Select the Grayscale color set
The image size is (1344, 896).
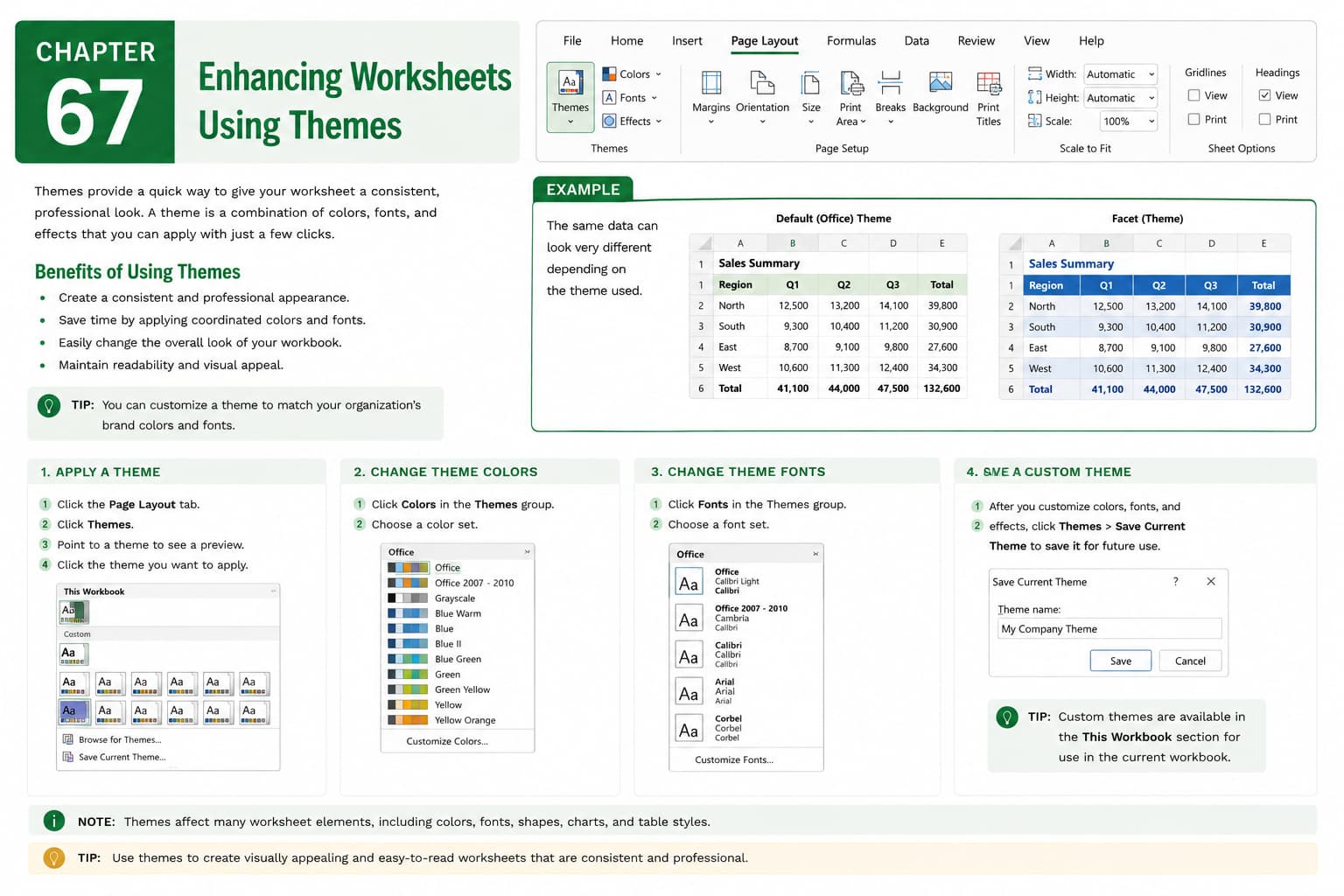coord(457,598)
